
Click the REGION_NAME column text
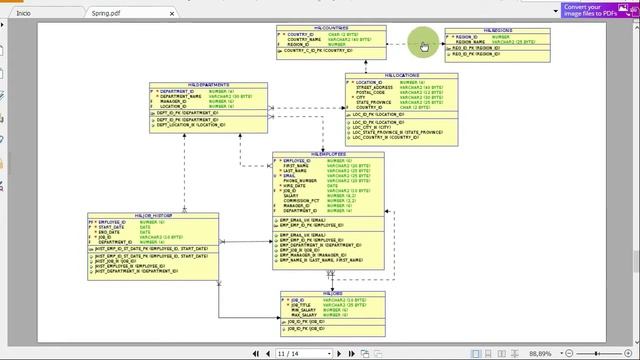tap(470, 42)
